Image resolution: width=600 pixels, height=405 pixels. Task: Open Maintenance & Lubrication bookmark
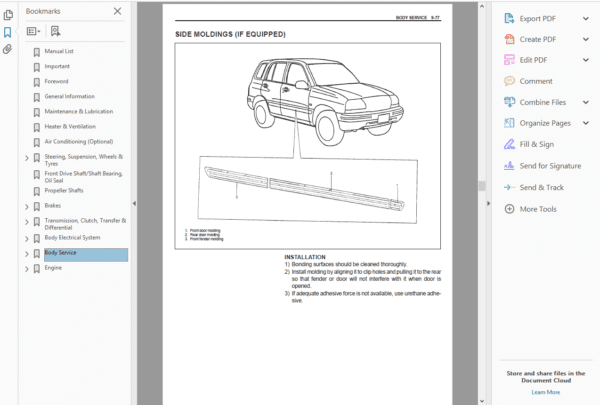(x=78, y=111)
